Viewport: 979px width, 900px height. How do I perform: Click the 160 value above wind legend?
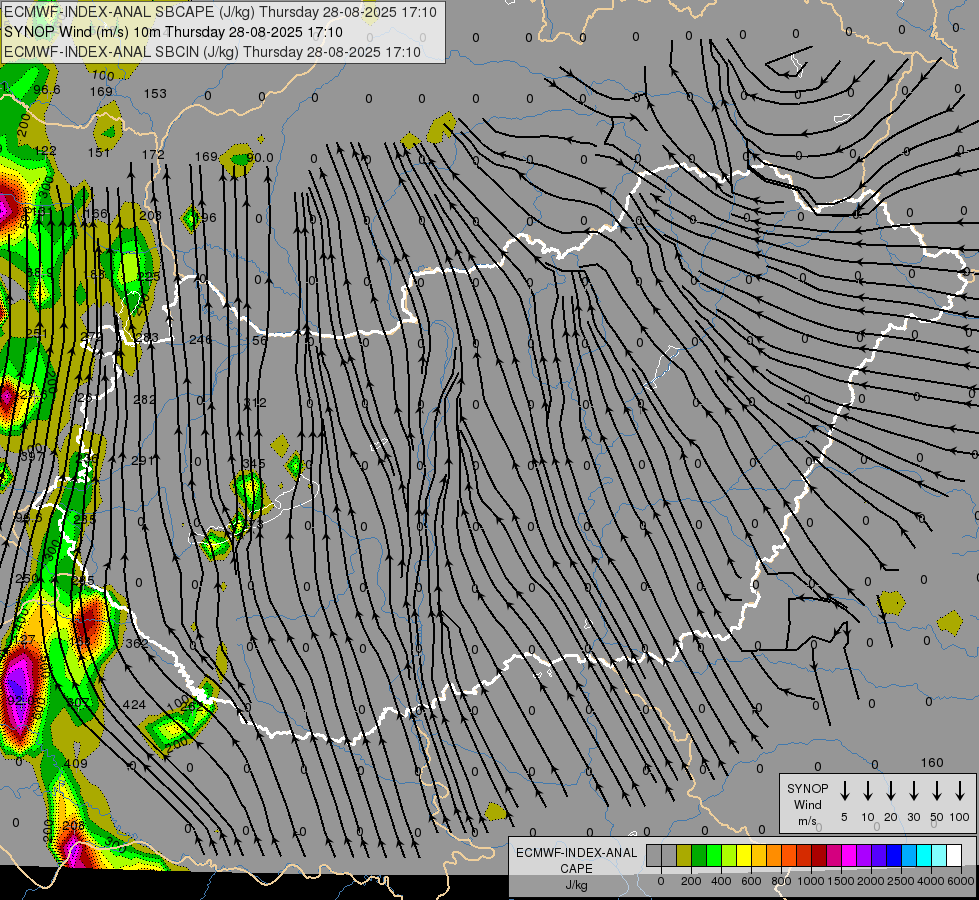[932, 763]
